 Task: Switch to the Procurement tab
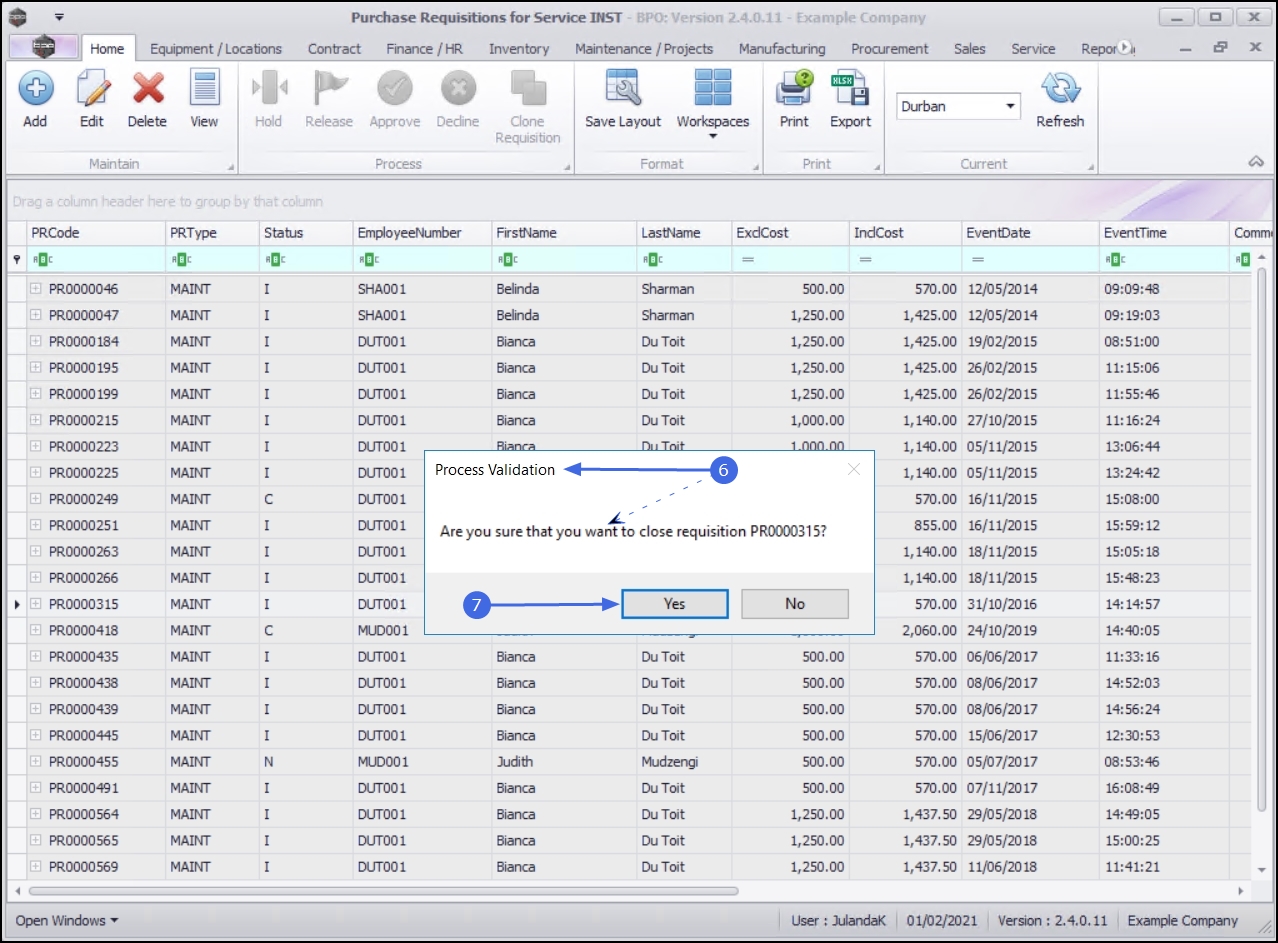889,48
